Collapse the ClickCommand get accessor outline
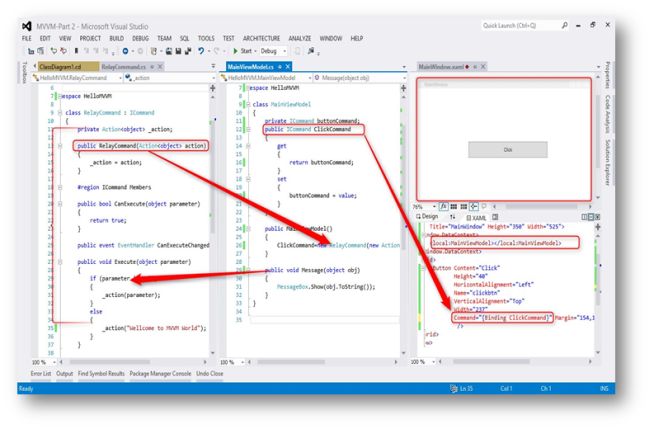The image size is (650, 429). (x=248, y=146)
